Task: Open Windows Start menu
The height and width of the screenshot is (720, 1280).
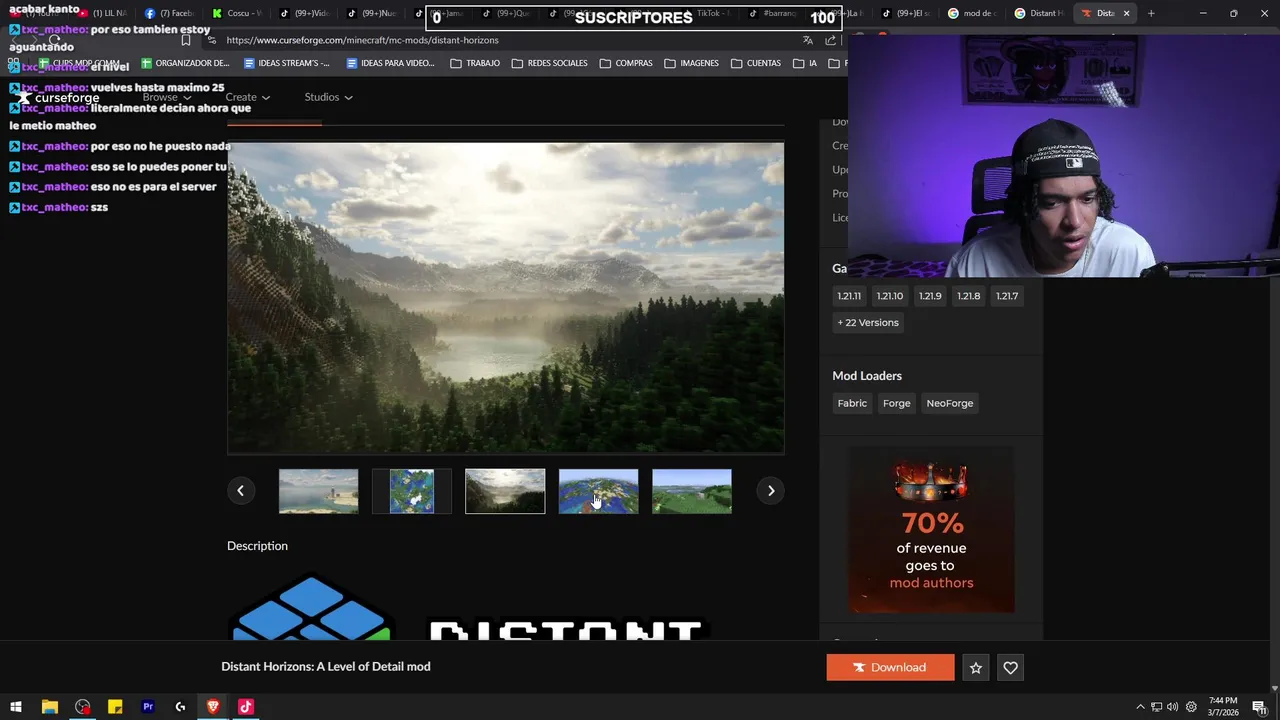Action: point(16,707)
